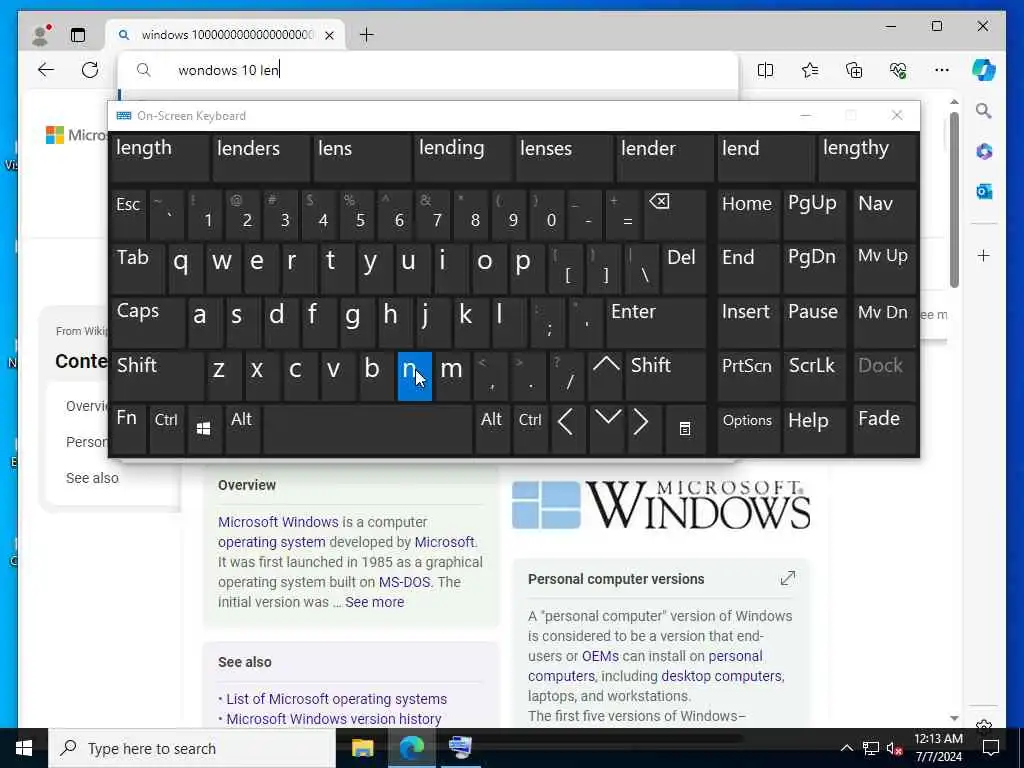Click the context menu key on keyboard
Image resolution: width=1024 pixels, height=768 pixels.
(x=684, y=428)
